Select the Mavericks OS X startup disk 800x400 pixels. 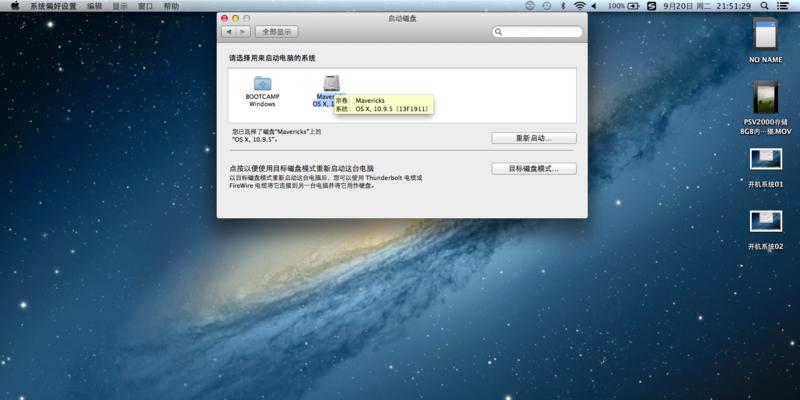point(331,91)
